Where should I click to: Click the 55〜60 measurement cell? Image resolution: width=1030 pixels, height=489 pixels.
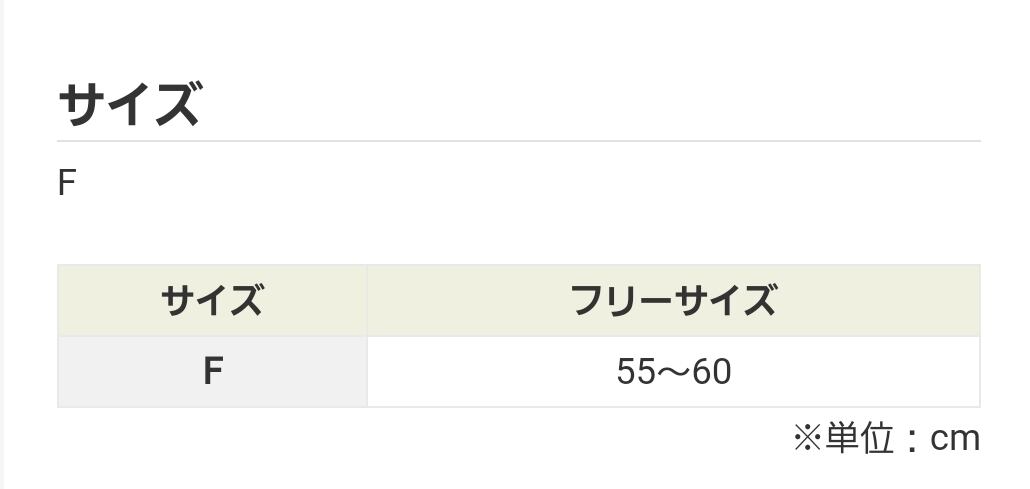pyautogui.click(x=673, y=372)
